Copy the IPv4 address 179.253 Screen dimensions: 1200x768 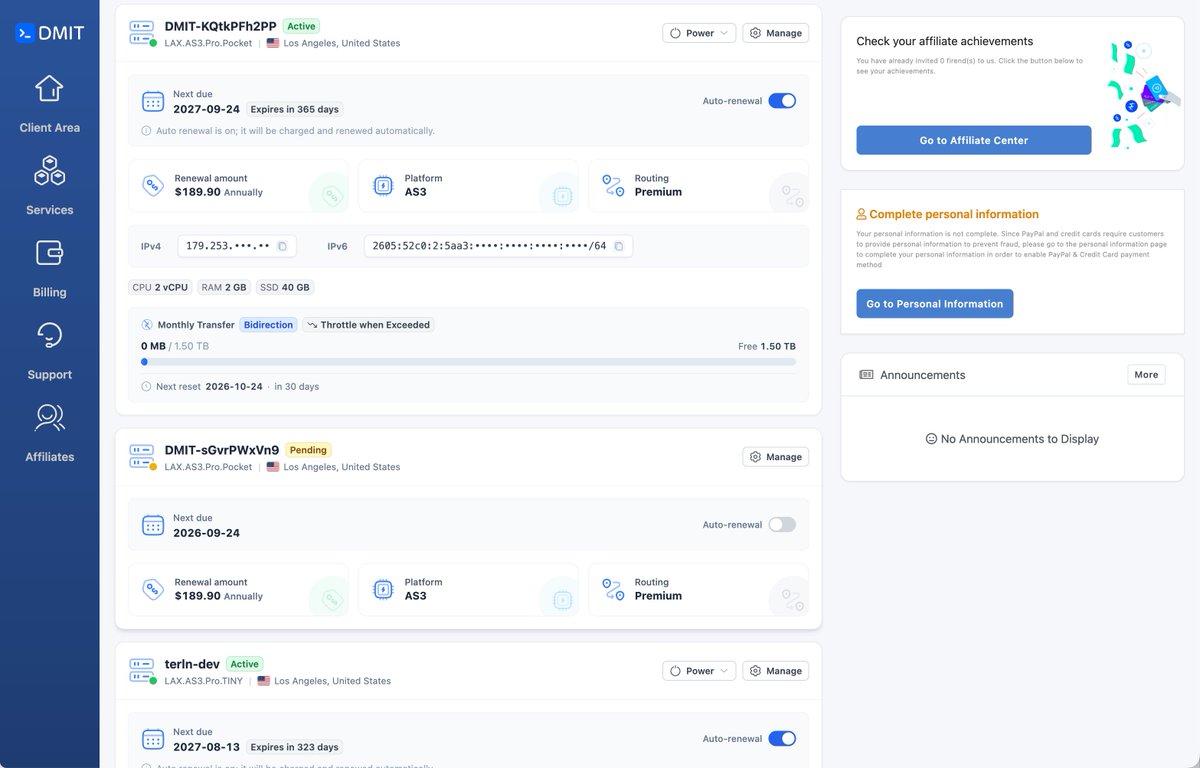click(x=282, y=246)
